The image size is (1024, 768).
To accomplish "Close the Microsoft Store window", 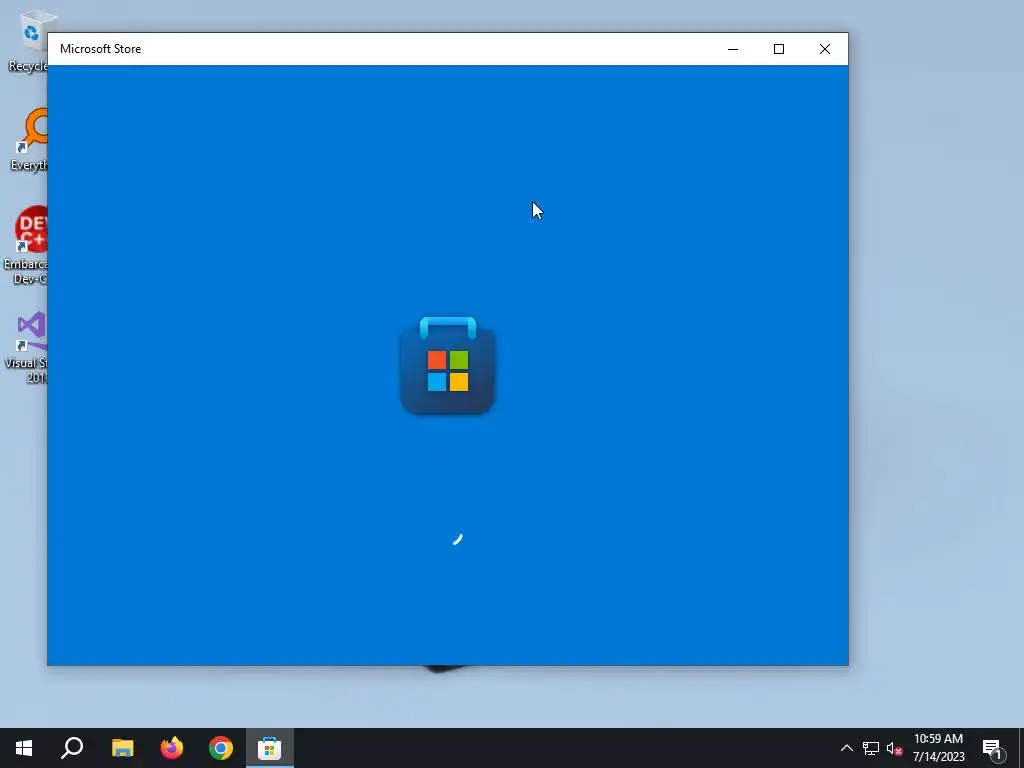I will point(825,49).
